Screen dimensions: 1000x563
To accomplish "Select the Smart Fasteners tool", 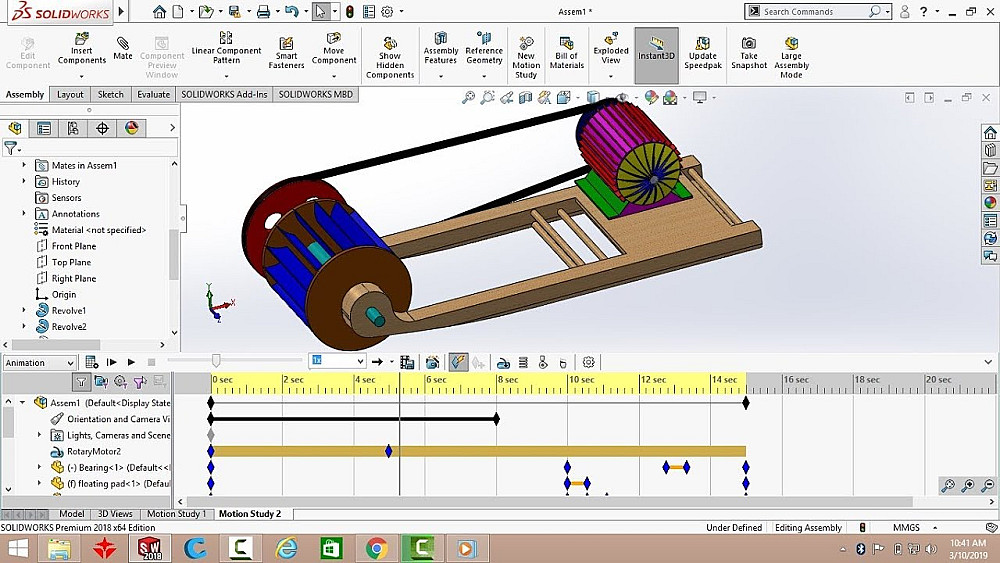I will coord(286,52).
